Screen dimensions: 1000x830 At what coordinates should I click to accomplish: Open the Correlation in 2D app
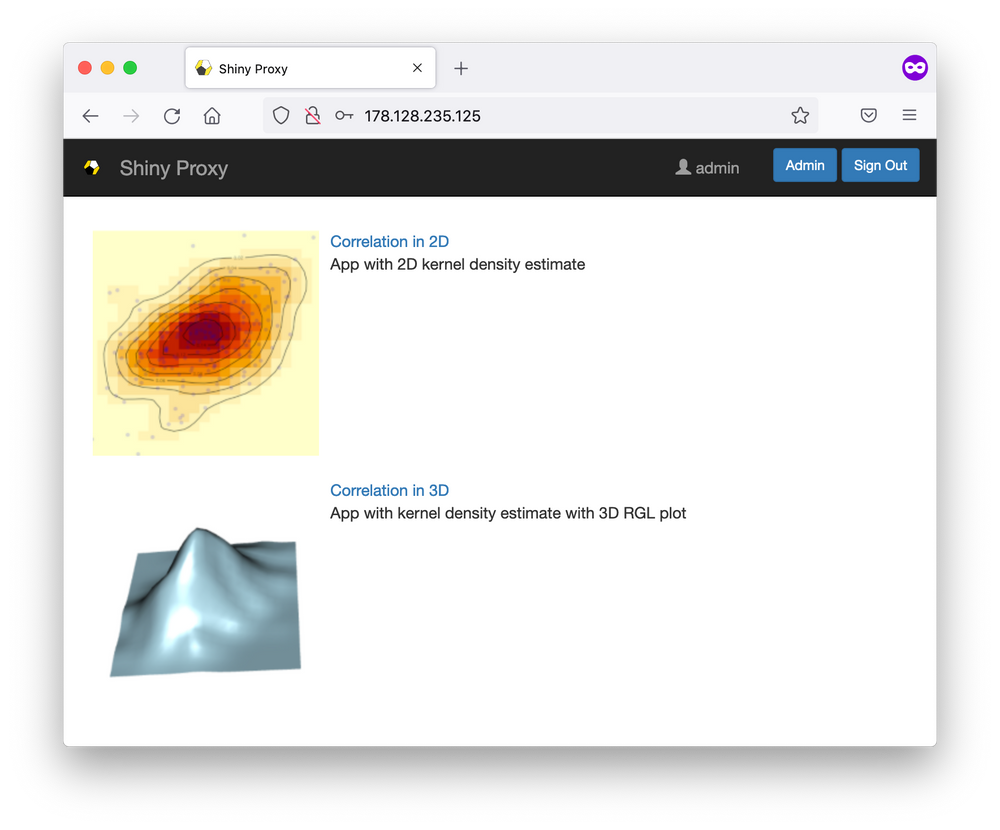click(389, 241)
